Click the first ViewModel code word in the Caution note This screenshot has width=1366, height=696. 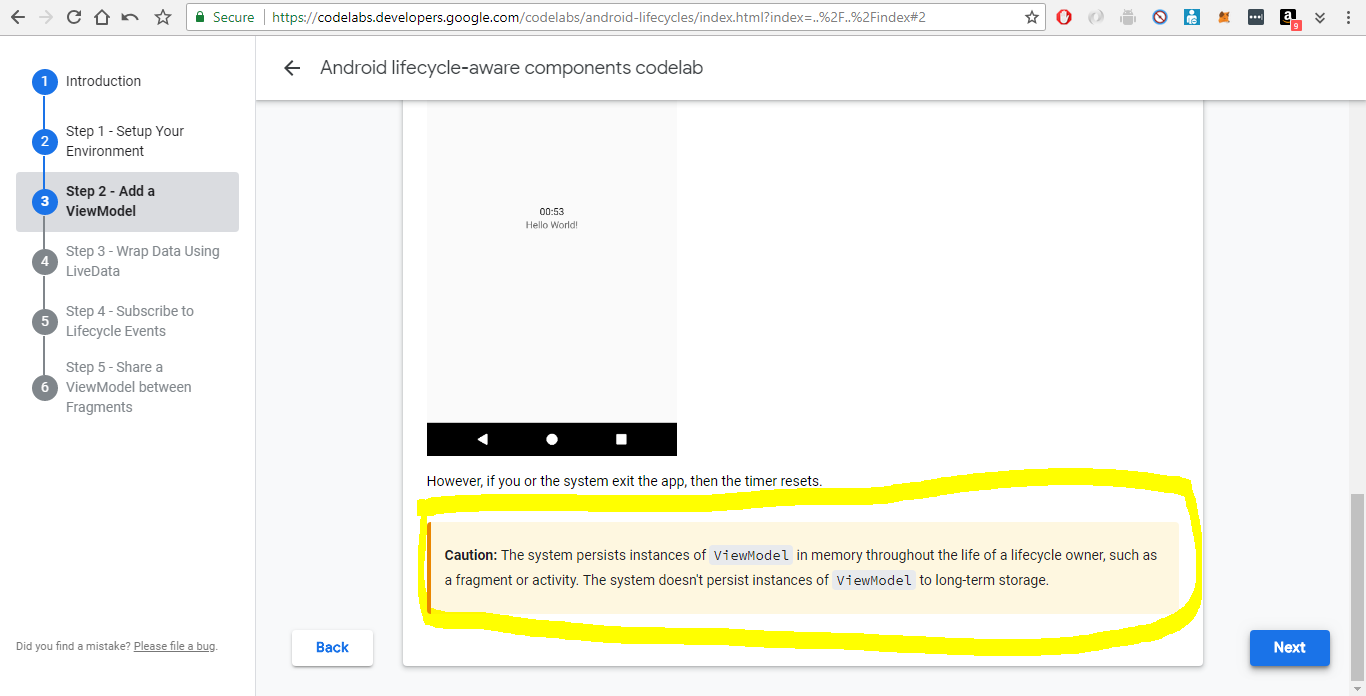tap(752, 555)
